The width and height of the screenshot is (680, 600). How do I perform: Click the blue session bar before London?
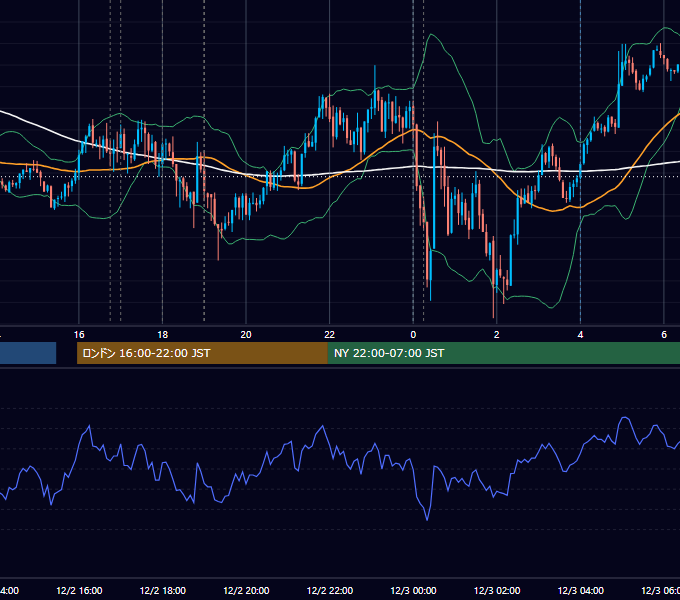click(x=28, y=353)
